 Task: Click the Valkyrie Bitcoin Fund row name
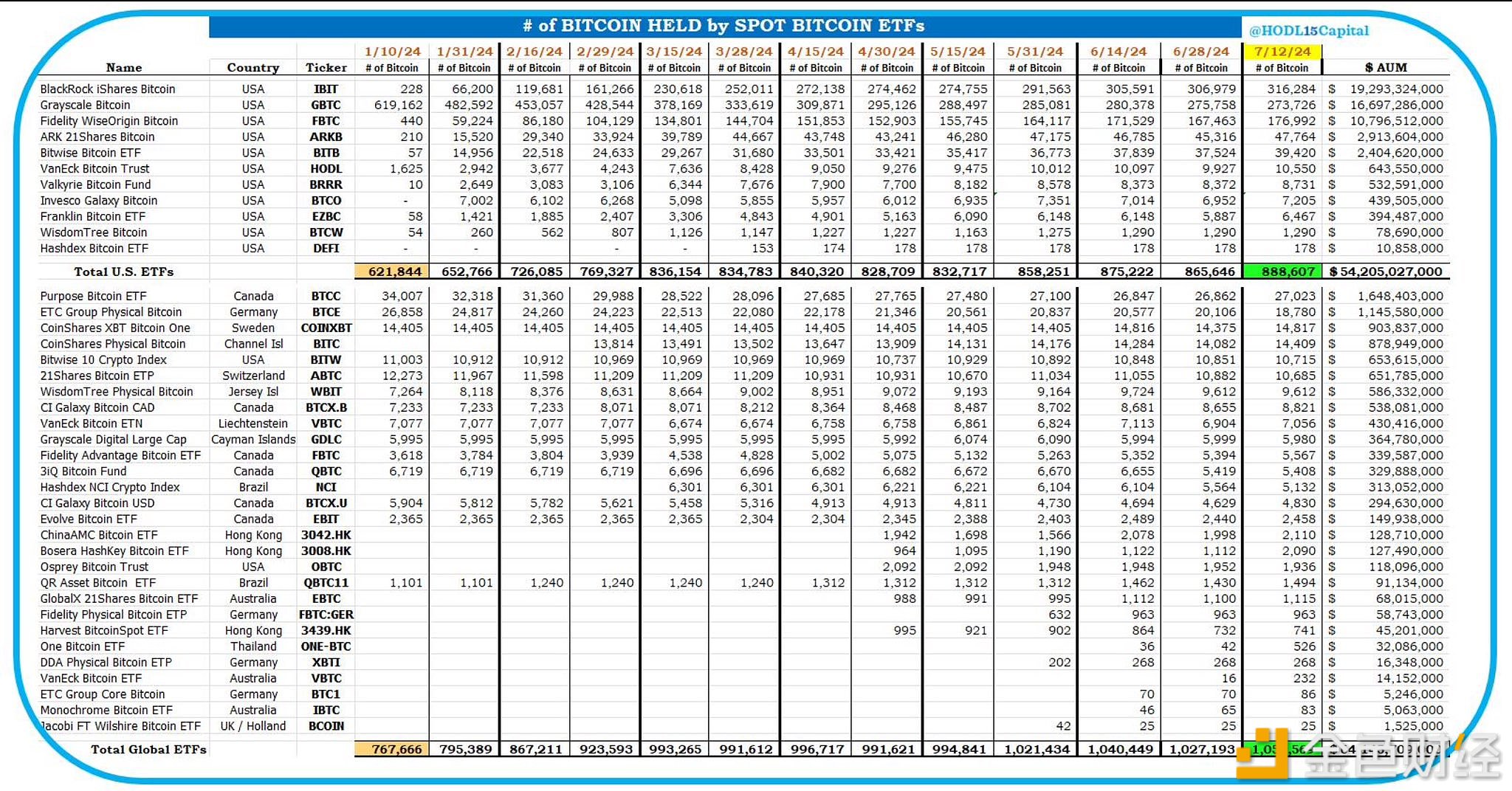tap(95, 185)
